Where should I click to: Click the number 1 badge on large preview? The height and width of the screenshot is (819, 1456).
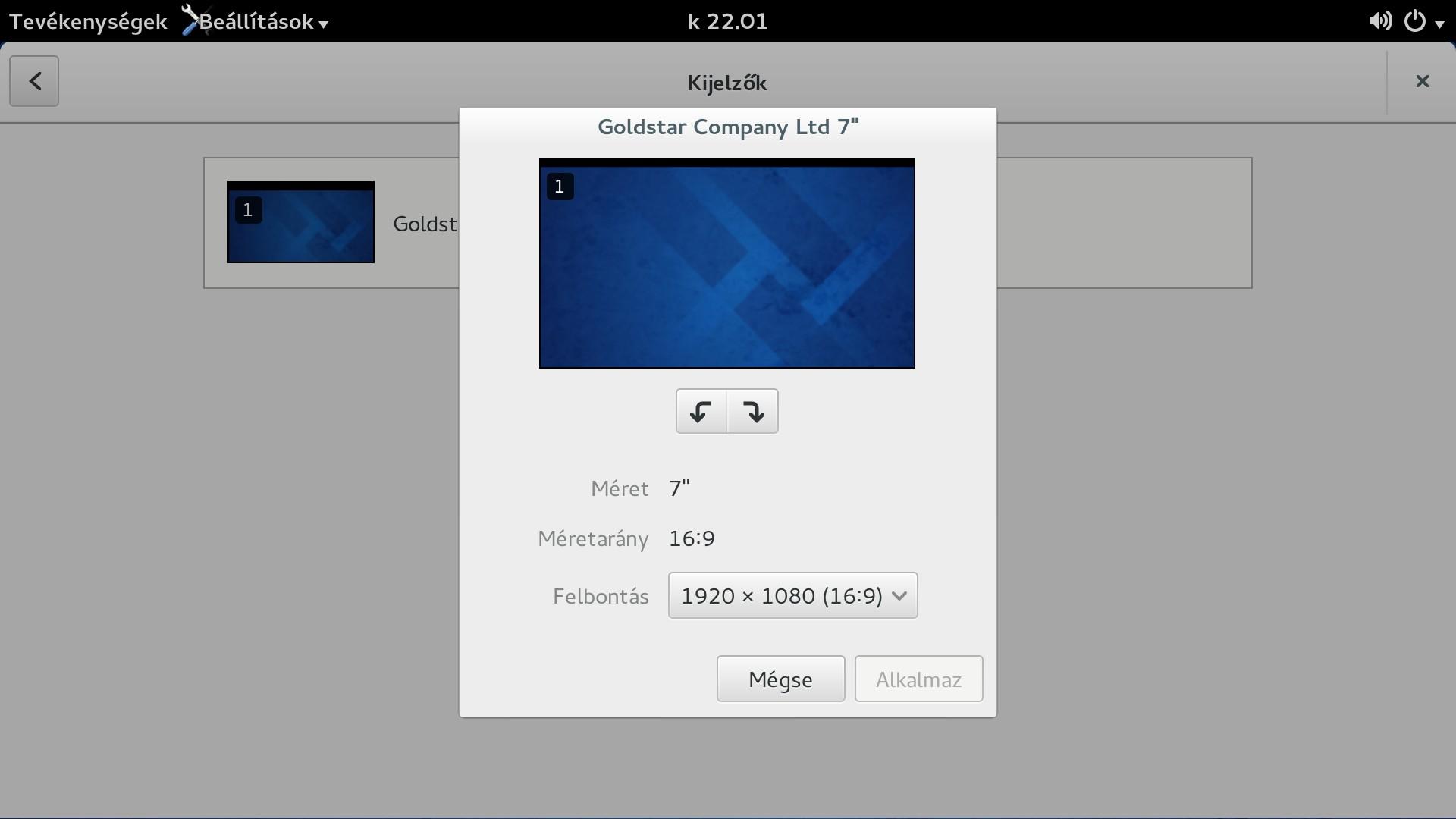[560, 187]
